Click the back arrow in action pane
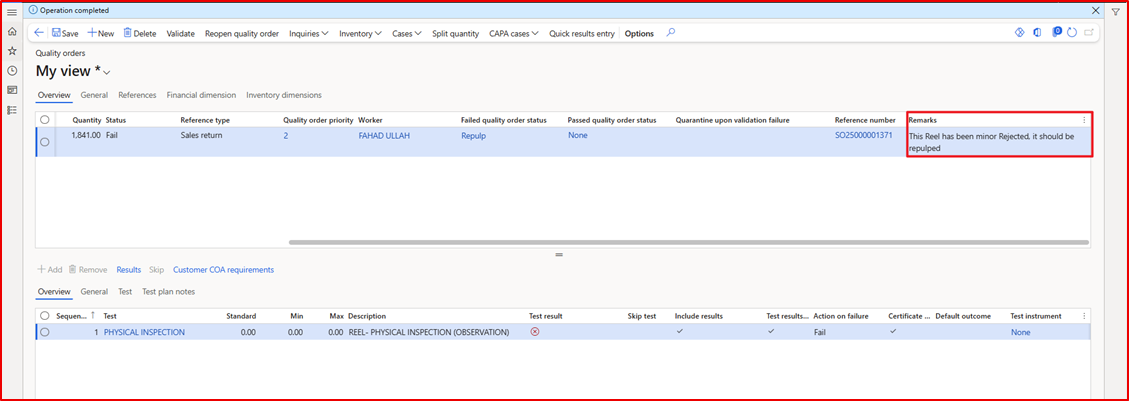The height and width of the screenshot is (401, 1129). point(39,33)
